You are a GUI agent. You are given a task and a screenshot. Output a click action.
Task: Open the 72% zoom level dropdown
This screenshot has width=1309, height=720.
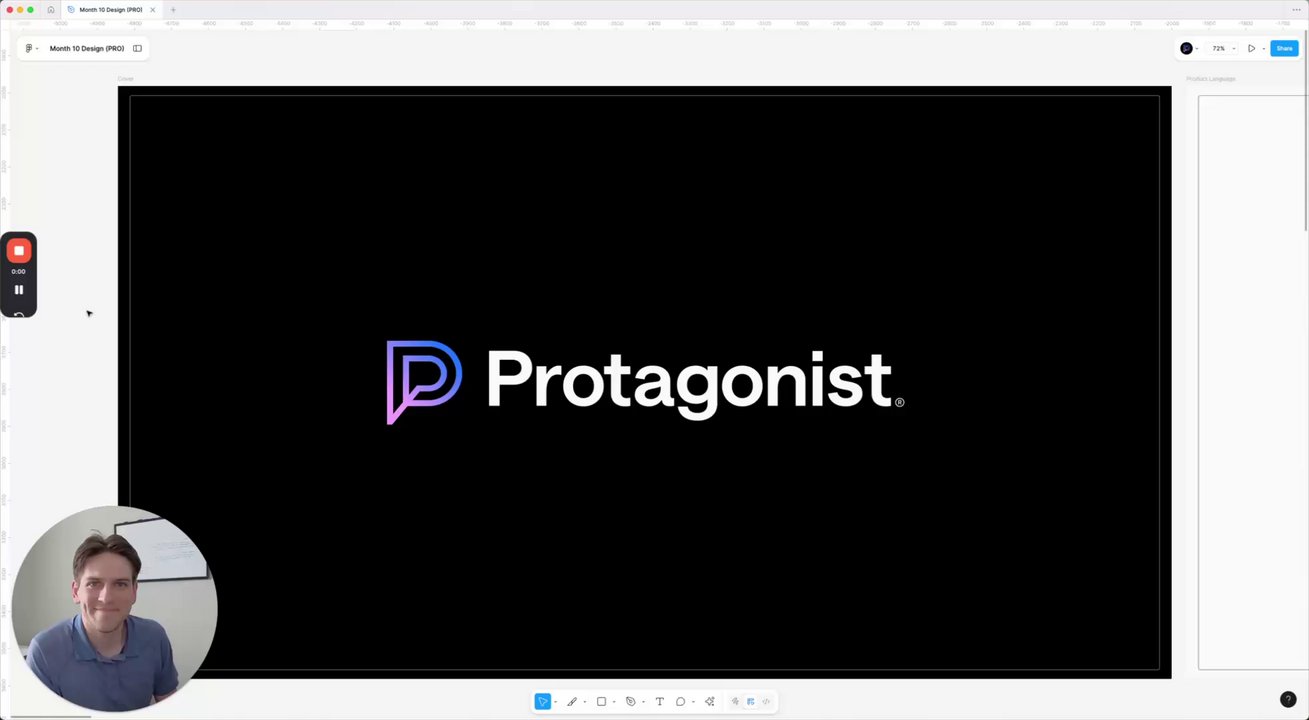click(1222, 48)
